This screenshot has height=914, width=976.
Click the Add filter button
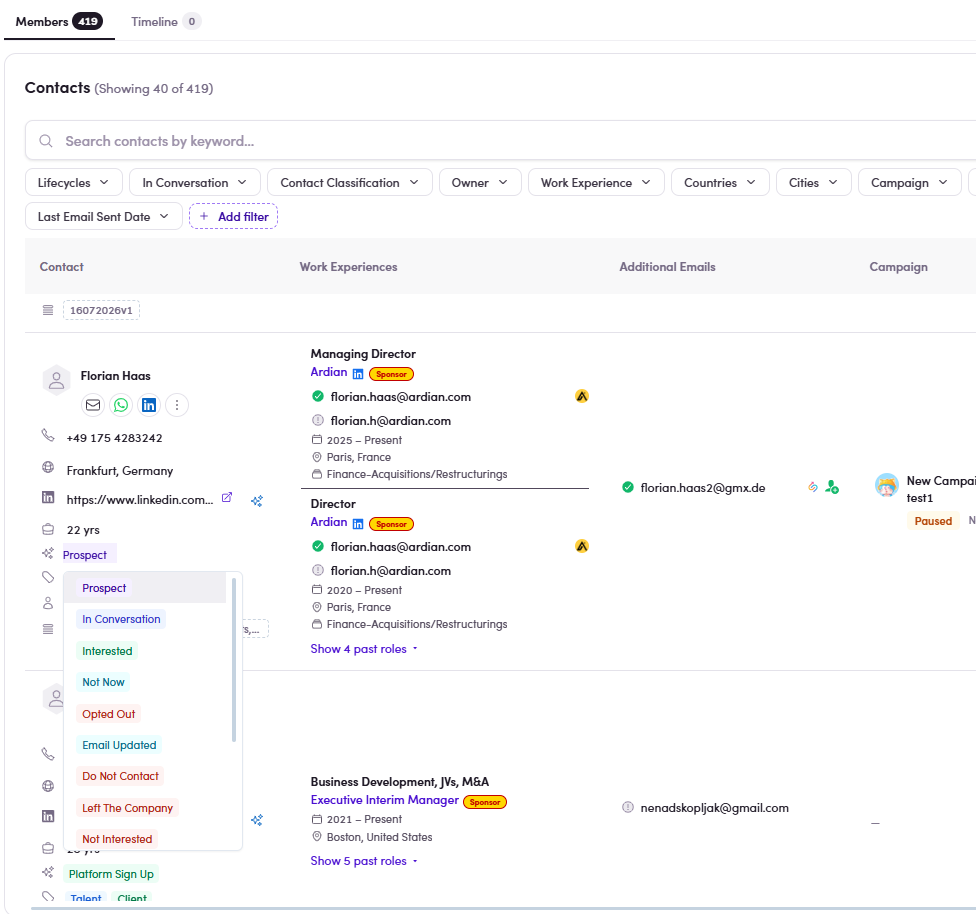[x=233, y=217]
